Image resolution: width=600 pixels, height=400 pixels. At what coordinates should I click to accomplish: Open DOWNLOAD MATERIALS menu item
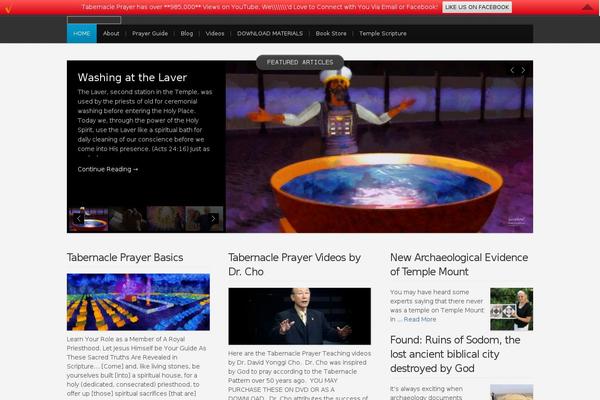[270, 34]
